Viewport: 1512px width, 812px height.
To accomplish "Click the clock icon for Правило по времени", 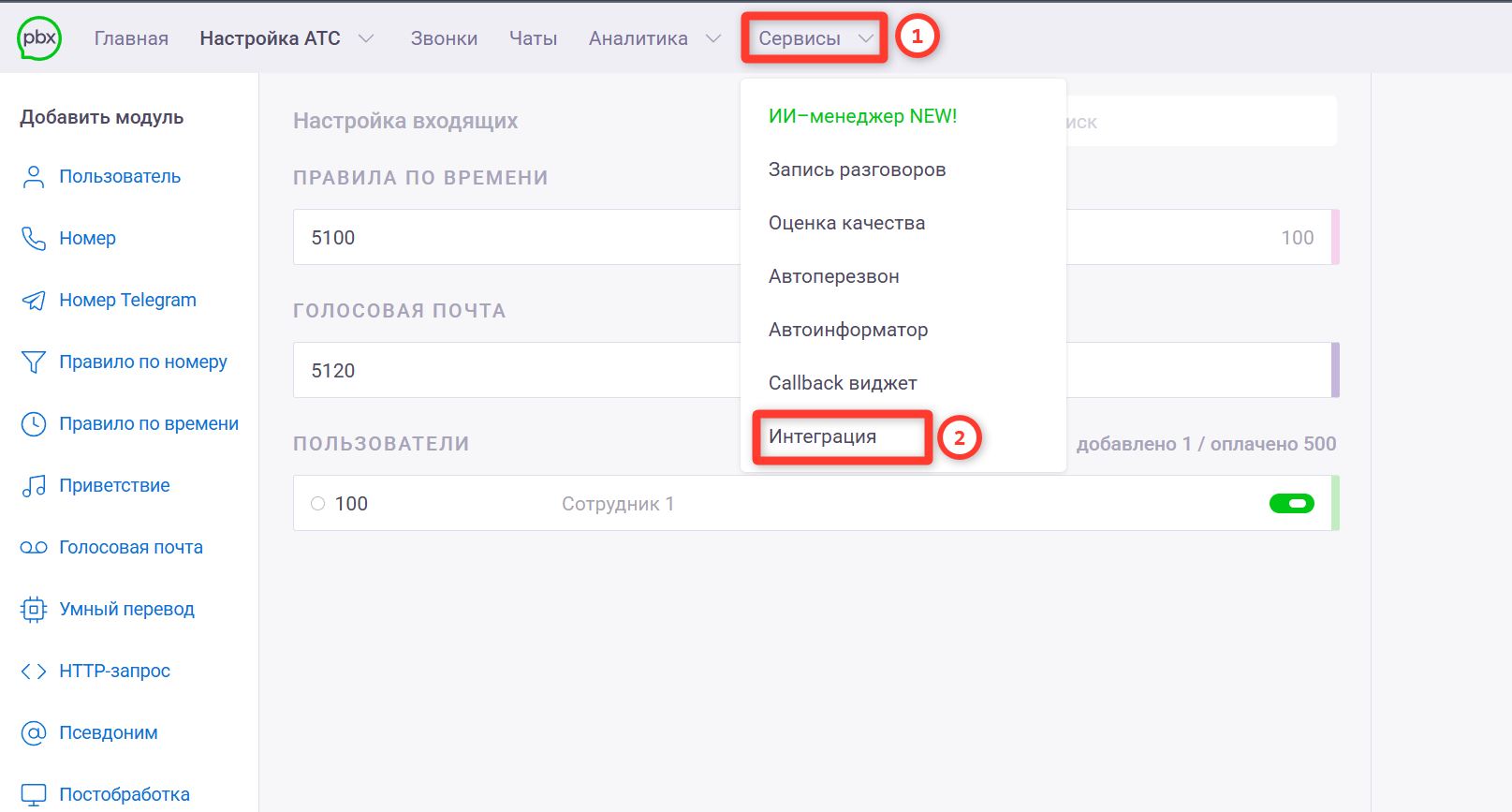I will point(34,424).
